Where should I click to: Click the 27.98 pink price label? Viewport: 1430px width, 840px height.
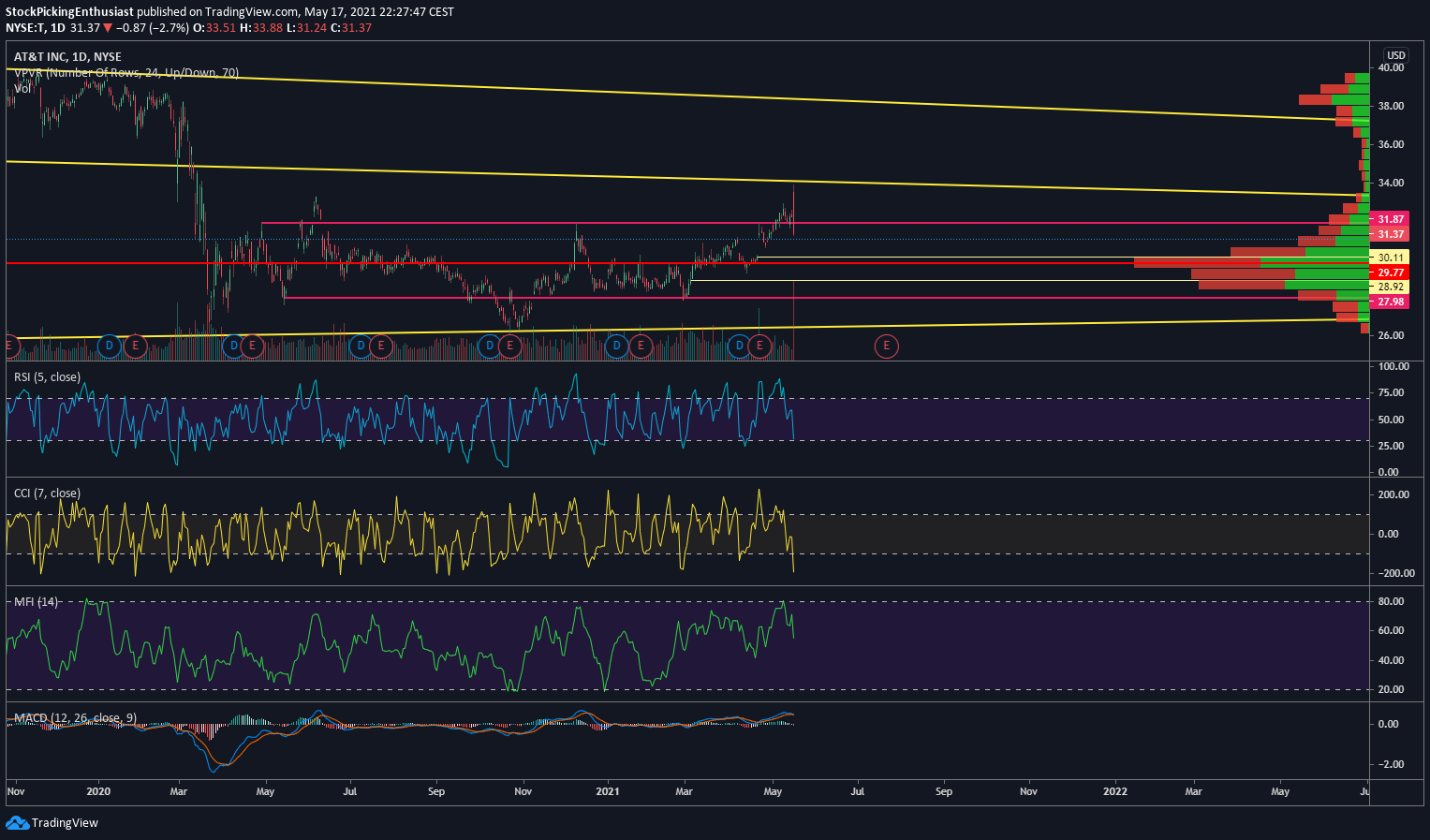[1390, 302]
